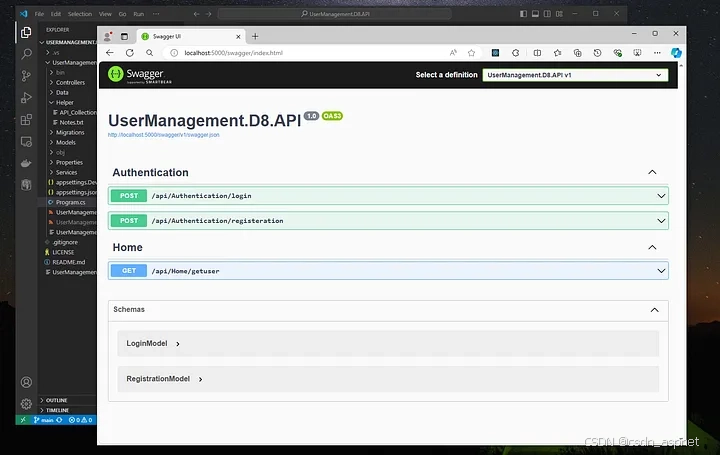The image size is (720, 455).
Task: Open Edge split screen icon
Action: pos(537,53)
